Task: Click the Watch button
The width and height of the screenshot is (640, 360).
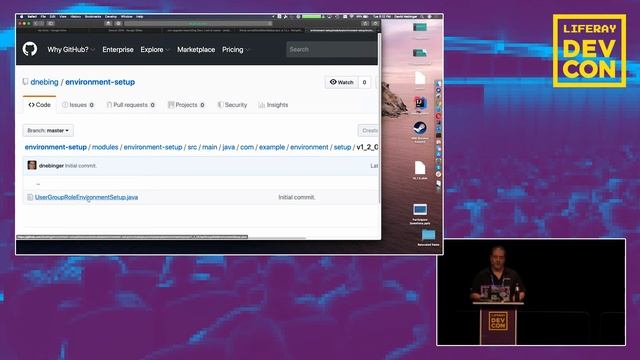Action: point(342,82)
